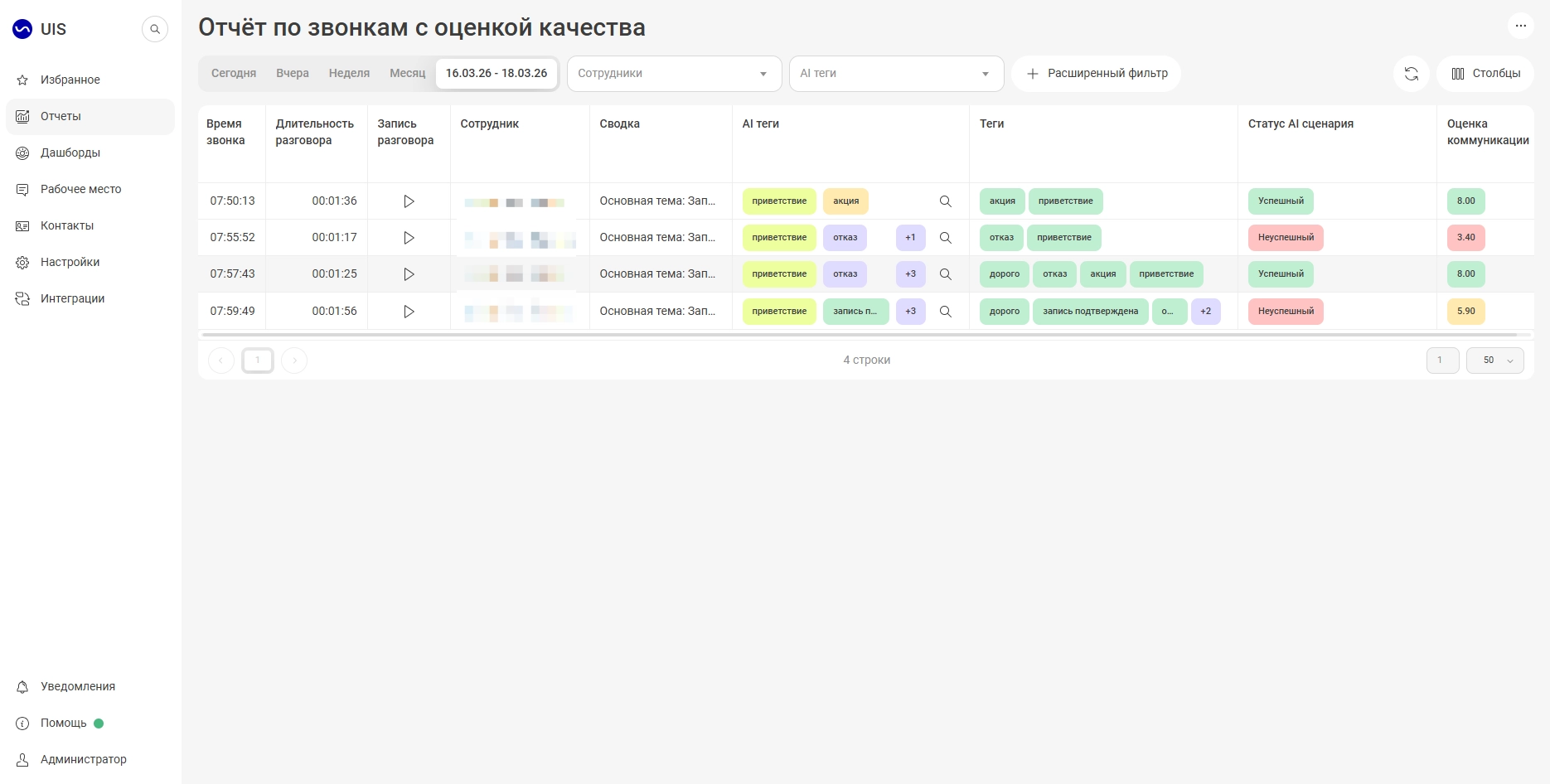Click magnifier in the 07:57:43 row
Viewport: 1550px width, 784px height.
coord(945,274)
